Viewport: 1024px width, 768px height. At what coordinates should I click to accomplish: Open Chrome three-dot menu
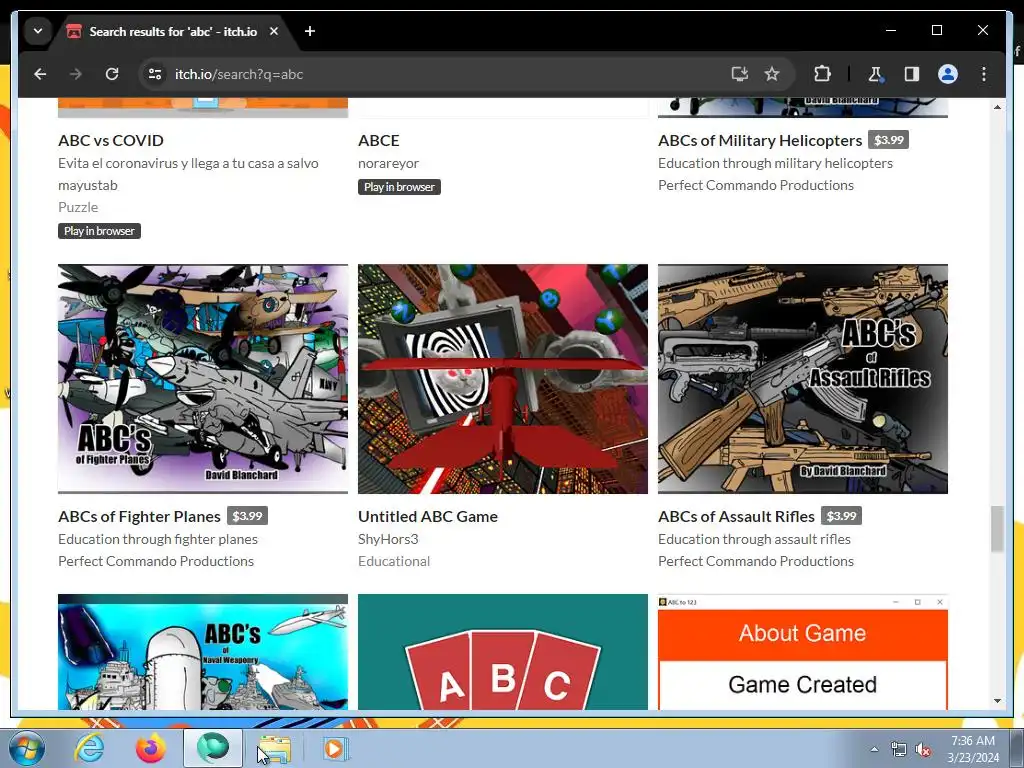click(984, 74)
